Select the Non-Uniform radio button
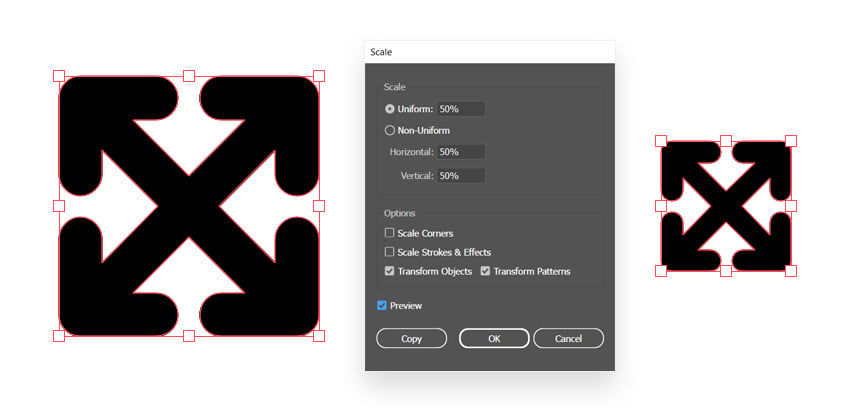The height and width of the screenshot is (412, 850). point(389,131)
